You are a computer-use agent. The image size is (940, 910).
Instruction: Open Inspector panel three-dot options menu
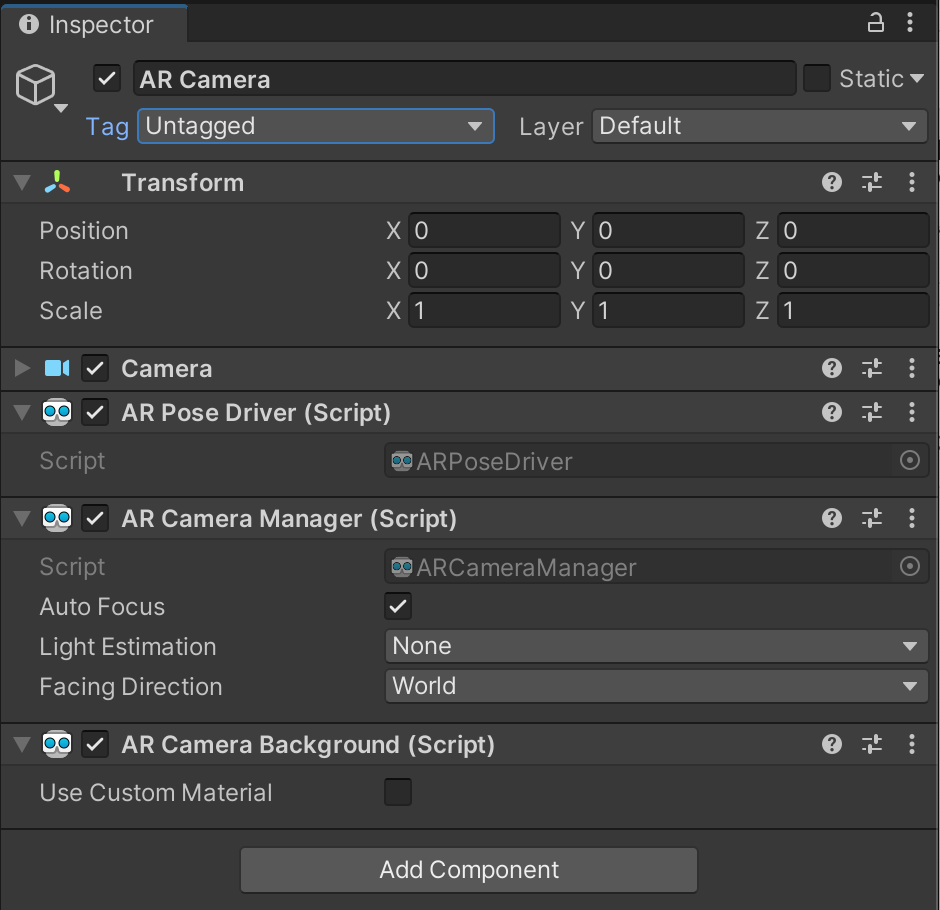910,23
